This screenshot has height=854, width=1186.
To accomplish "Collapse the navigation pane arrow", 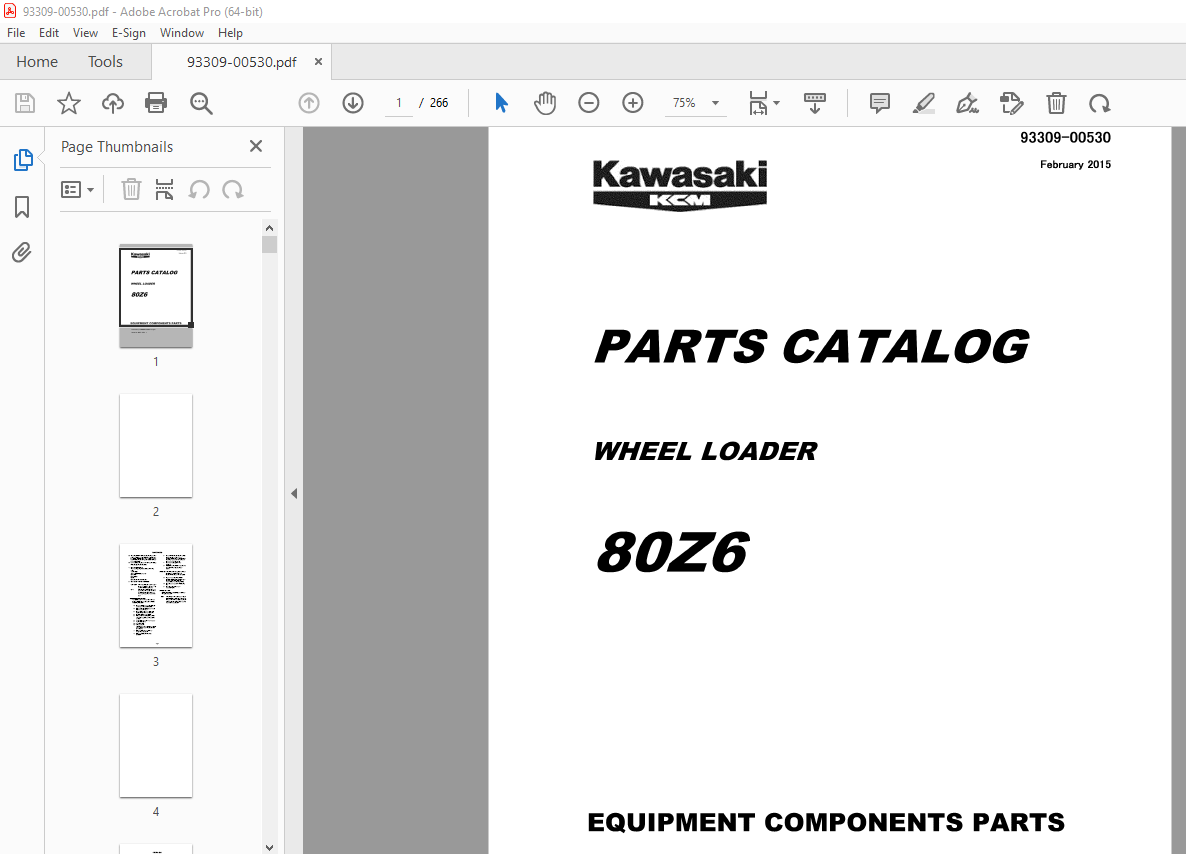I will [293, 493].
